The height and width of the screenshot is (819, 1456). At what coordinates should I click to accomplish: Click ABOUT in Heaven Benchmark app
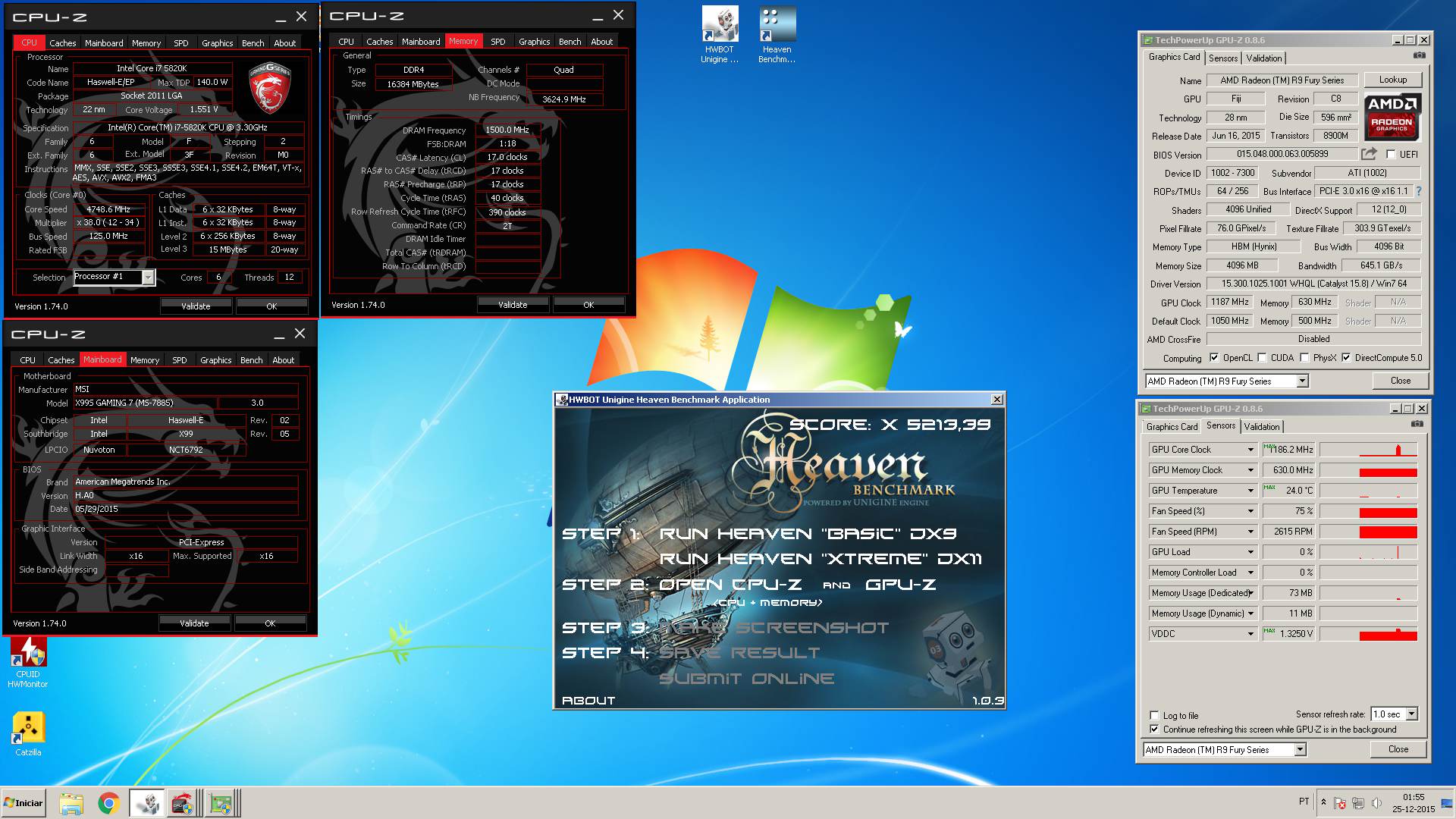click(588, 701)
